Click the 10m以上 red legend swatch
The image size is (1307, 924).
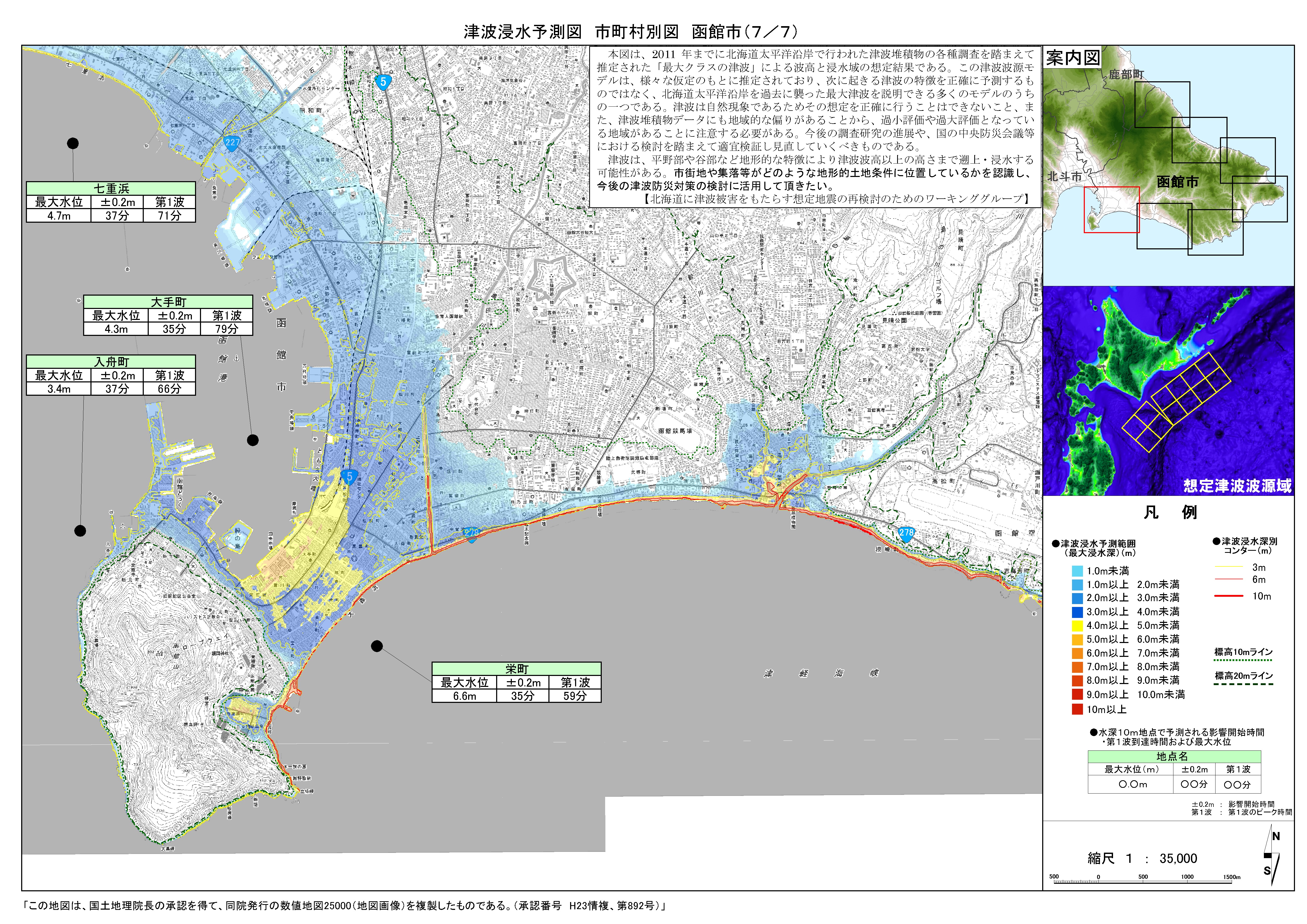(x=1077, y=709)
